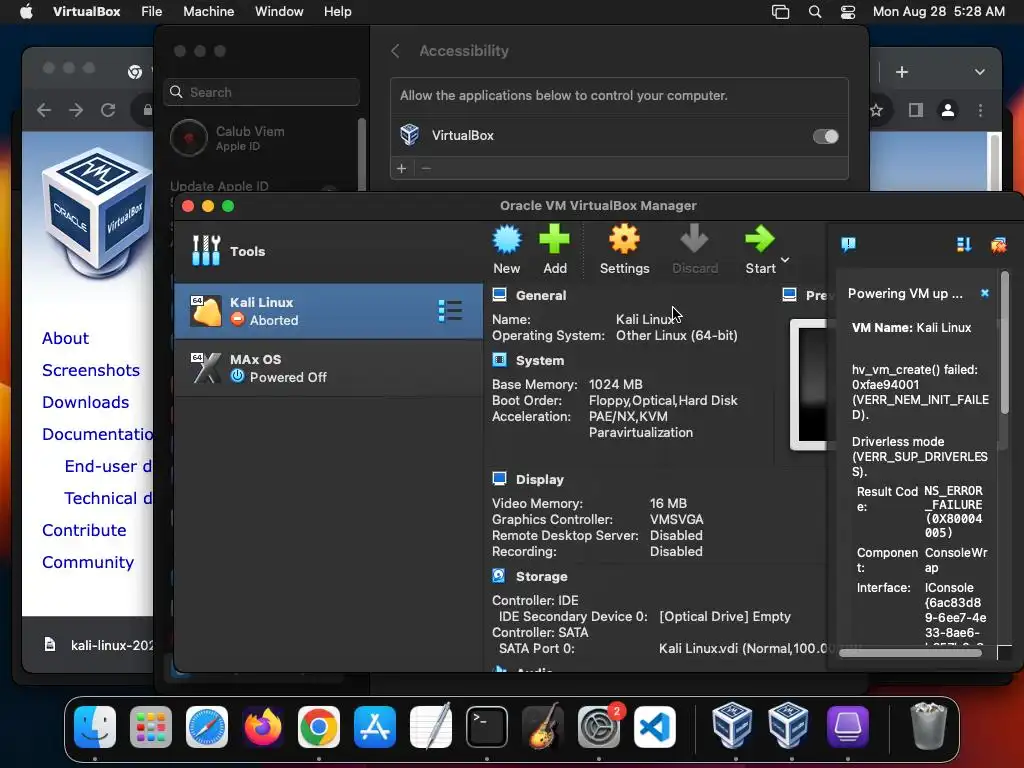Viewport: 1024px width, 768px height.
Task: Go back from Accessibility settings
Action: (x=395, y=51)
